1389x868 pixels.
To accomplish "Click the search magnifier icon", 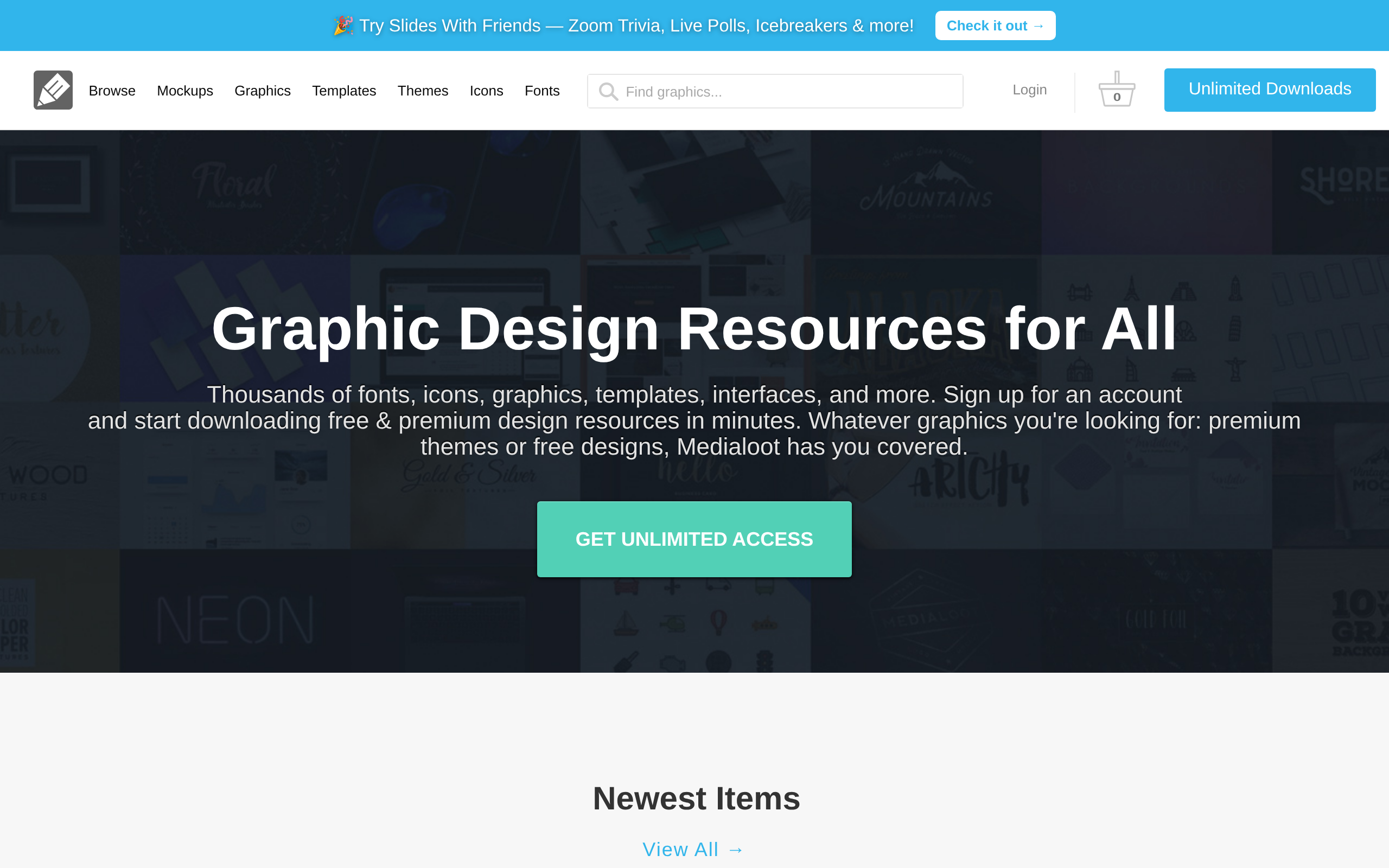I will (x=608, y=91).
